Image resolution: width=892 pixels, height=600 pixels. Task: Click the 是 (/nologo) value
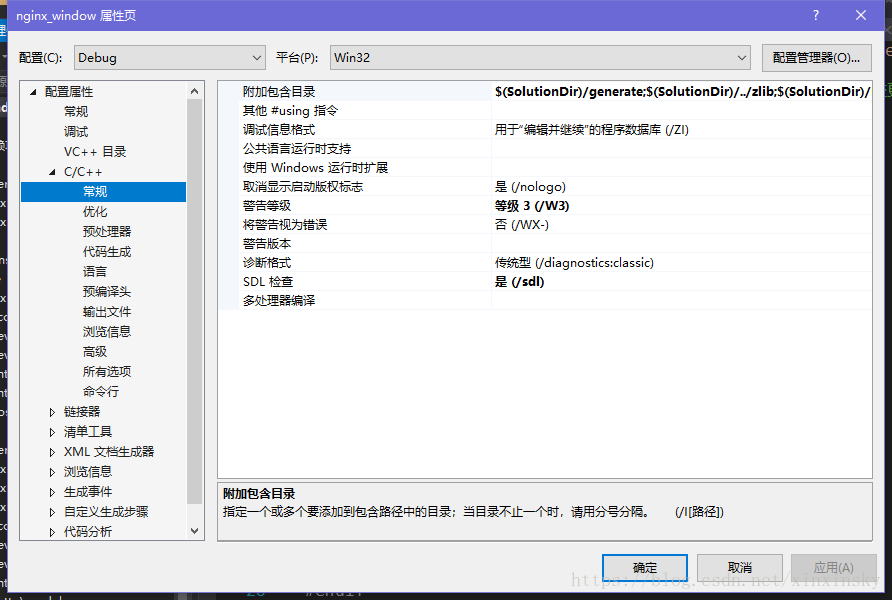pyautogui.click(x=530, y=187)
